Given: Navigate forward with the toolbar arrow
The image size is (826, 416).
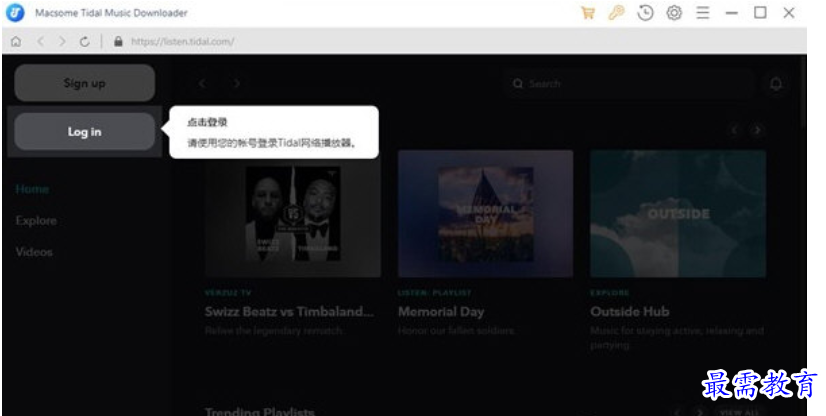Looking at the screenshot, I should click(x=62, y=41).
